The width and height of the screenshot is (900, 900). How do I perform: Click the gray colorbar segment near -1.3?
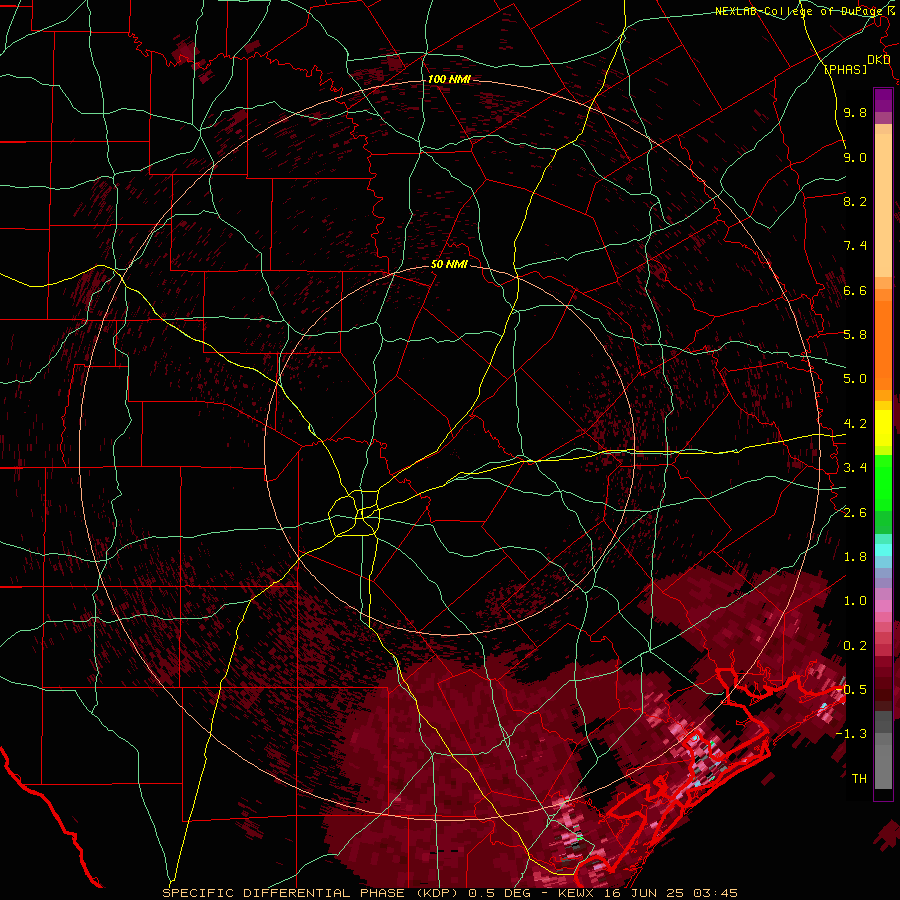point(883,739)
